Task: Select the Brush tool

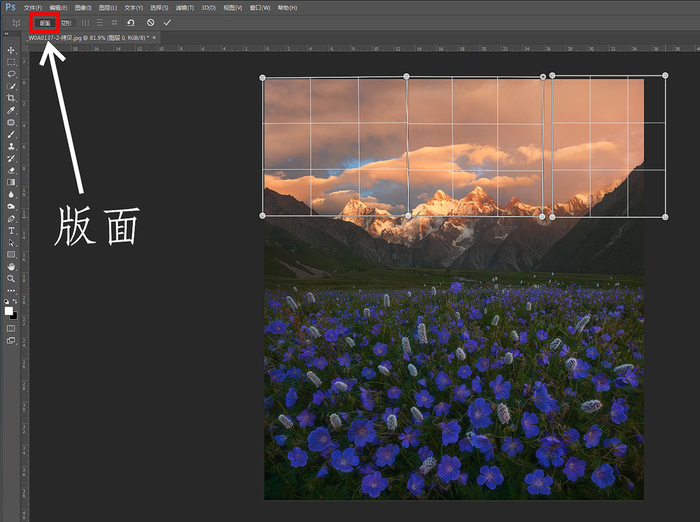Action: [x=11, y=134]
